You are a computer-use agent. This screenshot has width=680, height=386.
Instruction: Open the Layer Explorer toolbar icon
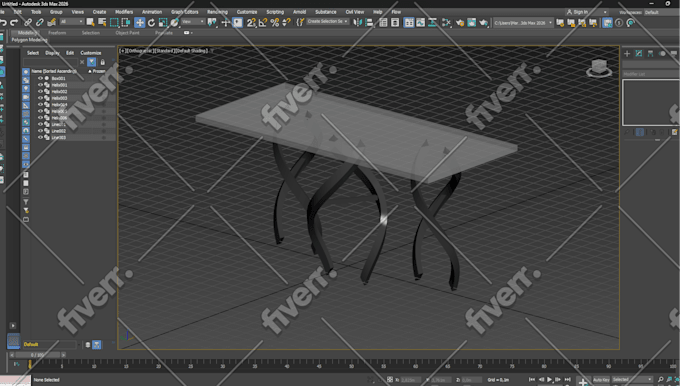(x=395, y=22)
